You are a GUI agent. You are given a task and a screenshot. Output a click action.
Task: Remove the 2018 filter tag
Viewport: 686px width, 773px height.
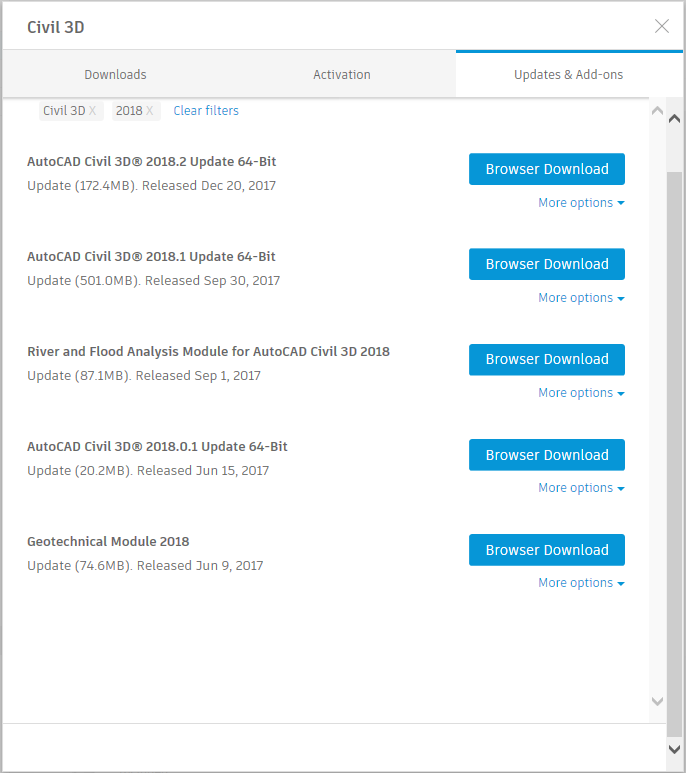click(x=149, y=111)
